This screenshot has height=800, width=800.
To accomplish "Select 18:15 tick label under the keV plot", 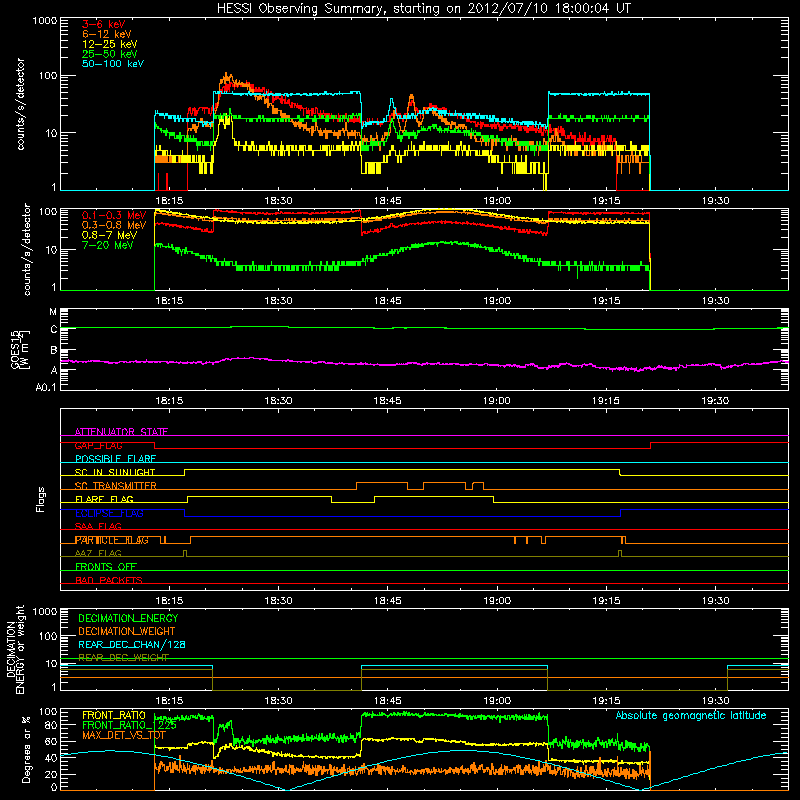I will pos(169,201).
